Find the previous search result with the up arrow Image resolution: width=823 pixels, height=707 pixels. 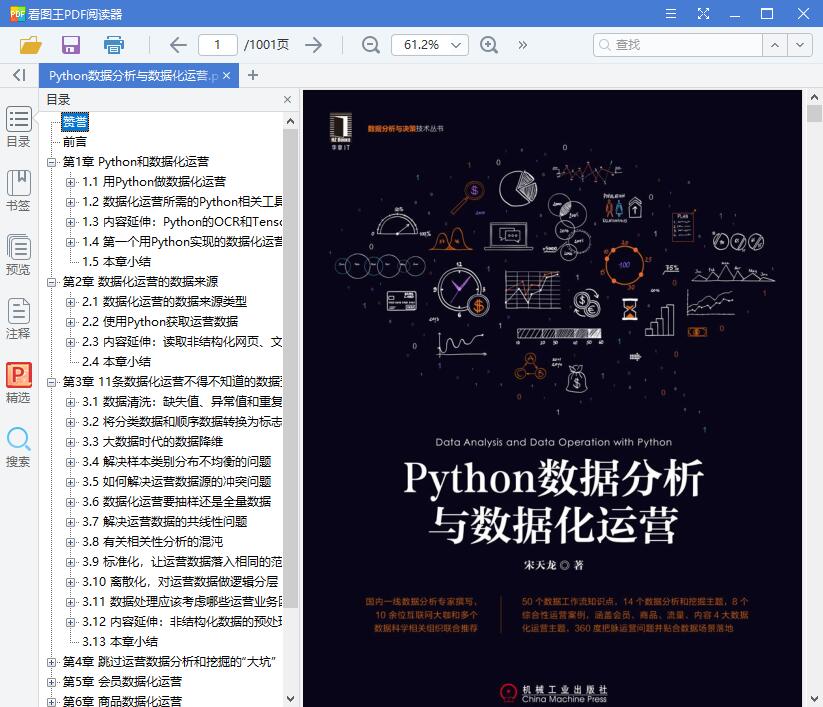pos(775,45)
